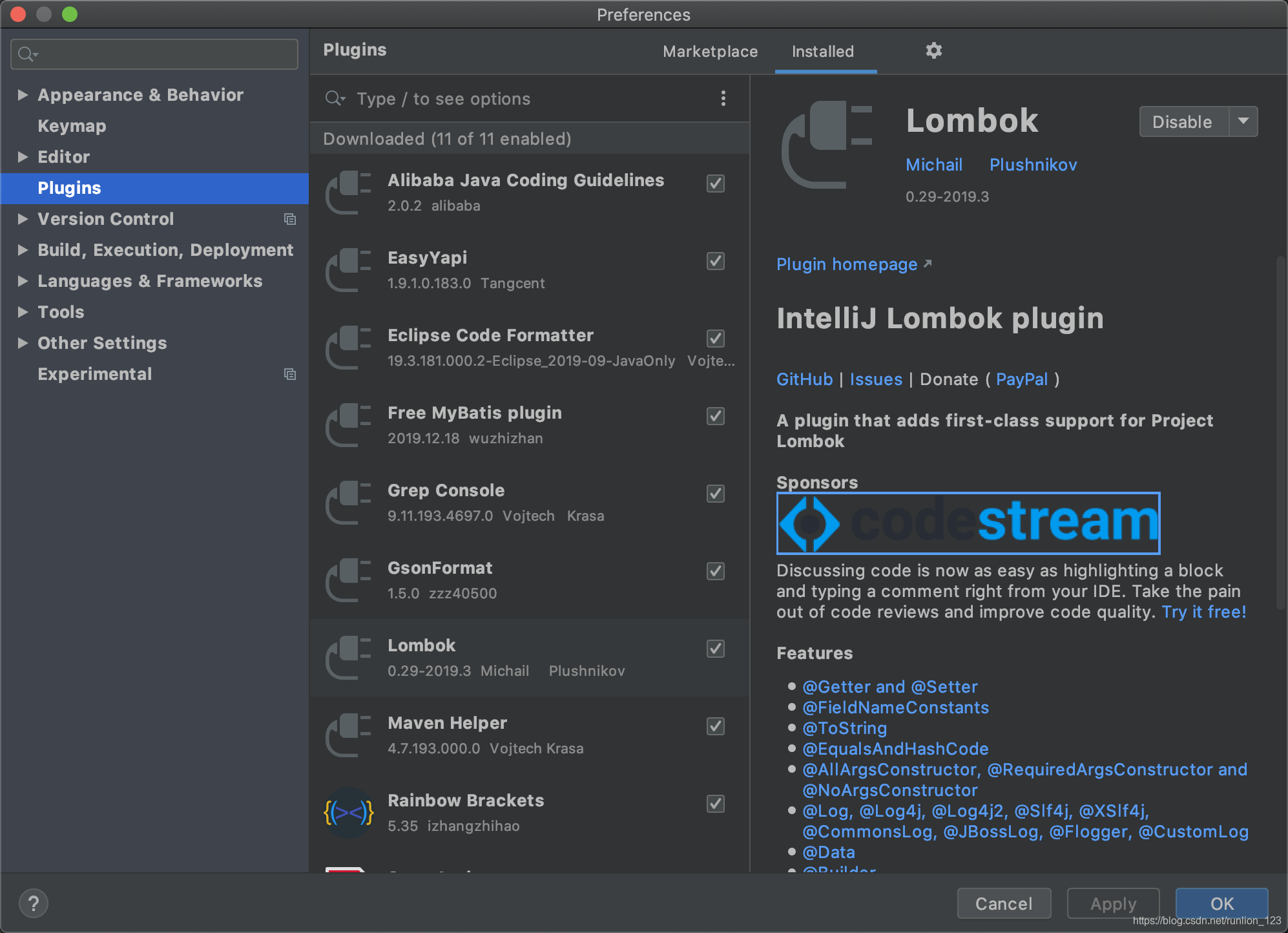Image resolution: width=1288 pixels, height=933 pixels.
Task: Open the three-dot plugin options menu
Action: click(723, 98)
